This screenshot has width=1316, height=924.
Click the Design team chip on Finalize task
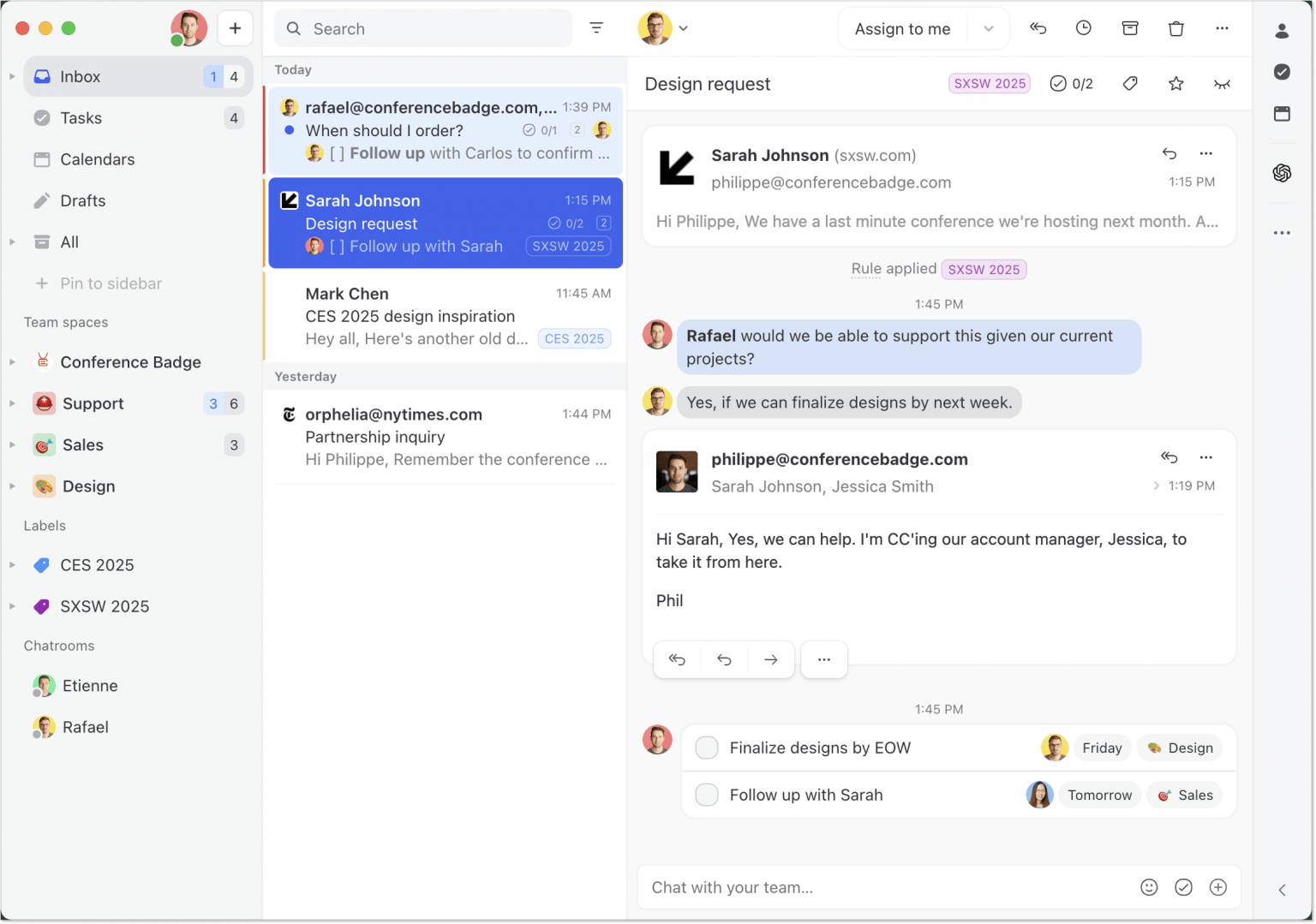click(1180, 748)
